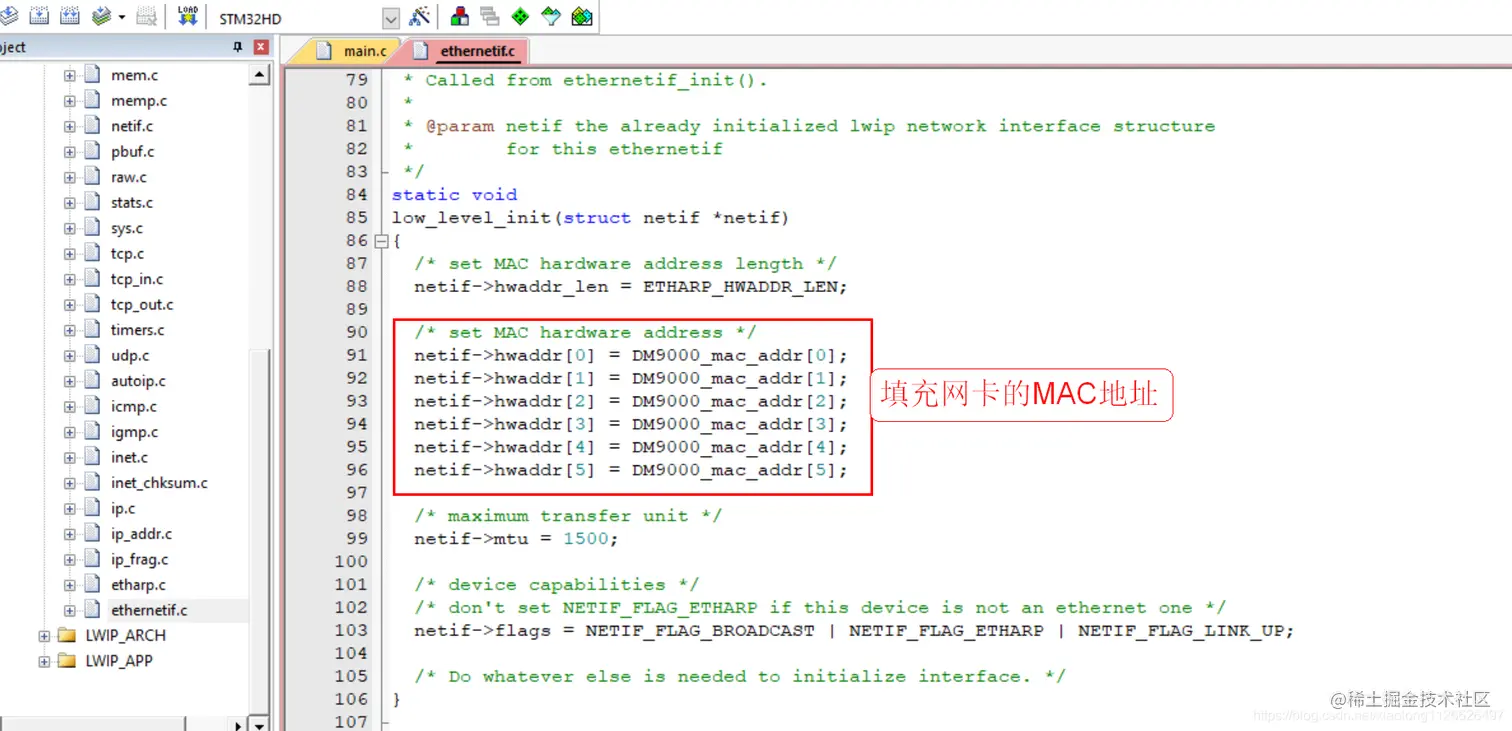Open Manage Run-Time Environment green diamond
This screenshot has width=1512, height=731.
pos(520,16)
